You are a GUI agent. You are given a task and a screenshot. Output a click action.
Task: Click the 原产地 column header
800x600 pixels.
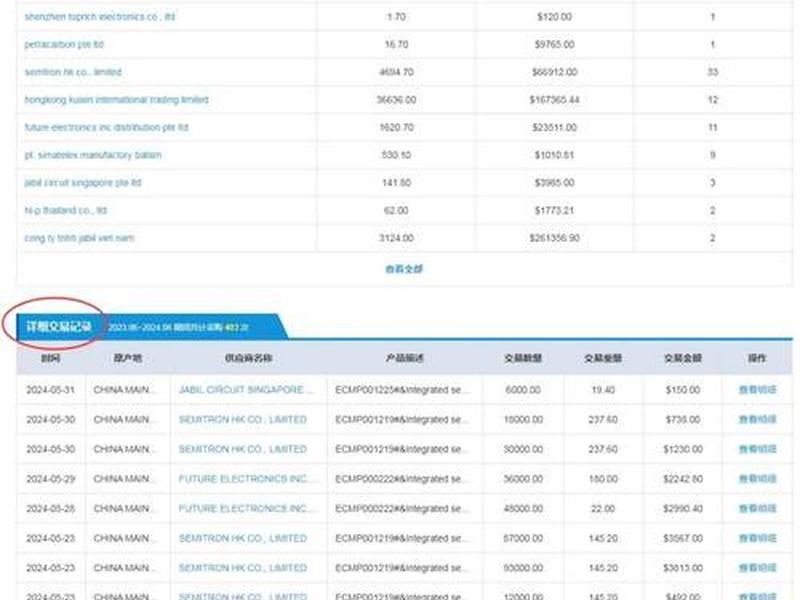128,358
